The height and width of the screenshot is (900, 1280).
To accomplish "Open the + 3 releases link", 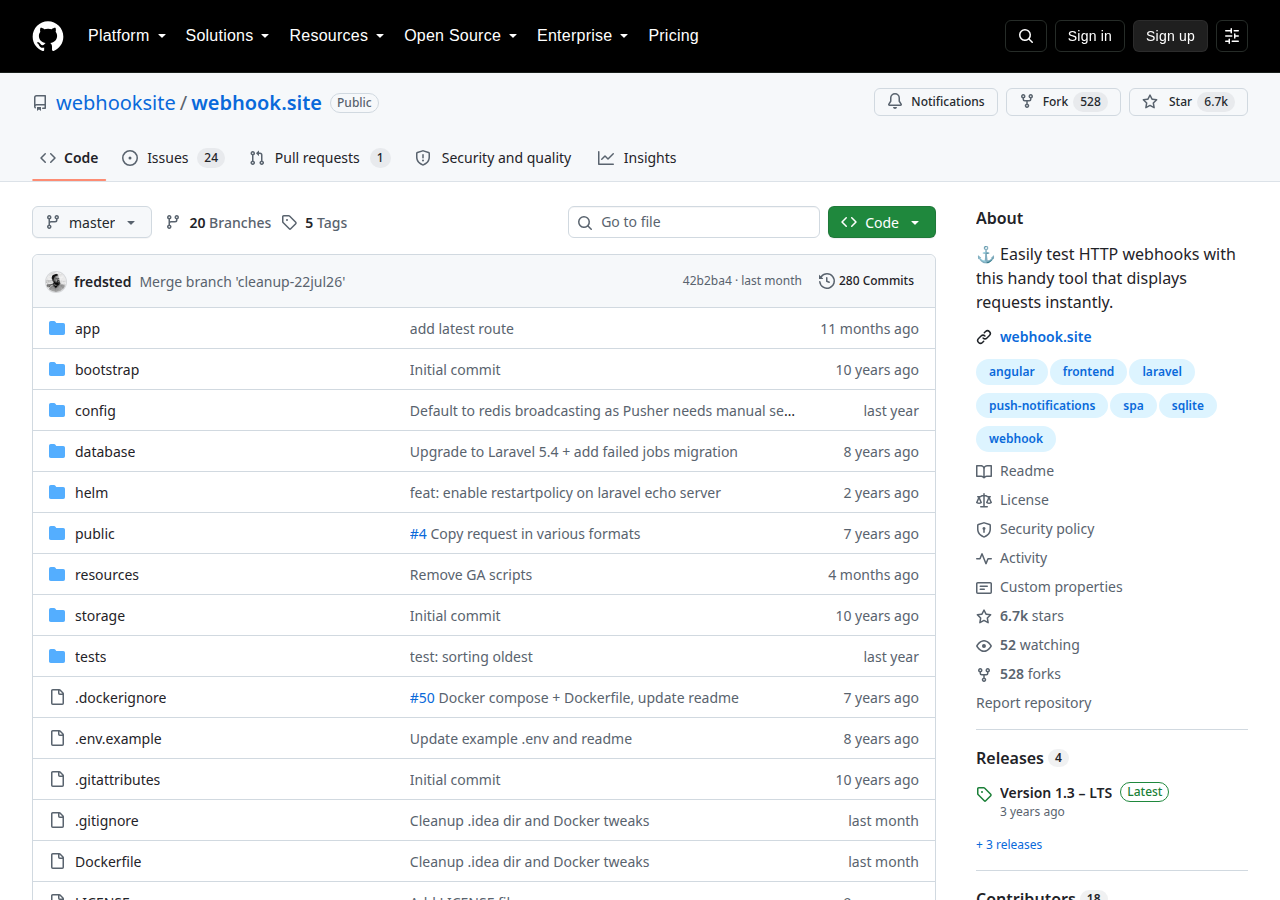I will [x=1009, y=845].
